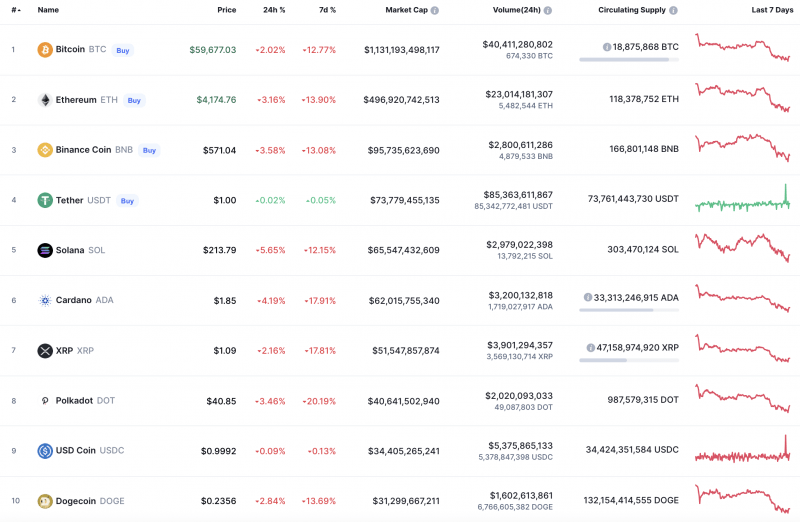Image resolution: width=800 pixels, height=522 pixels.
Task: Sort by Price column header
Action: (x=227, y=10)
